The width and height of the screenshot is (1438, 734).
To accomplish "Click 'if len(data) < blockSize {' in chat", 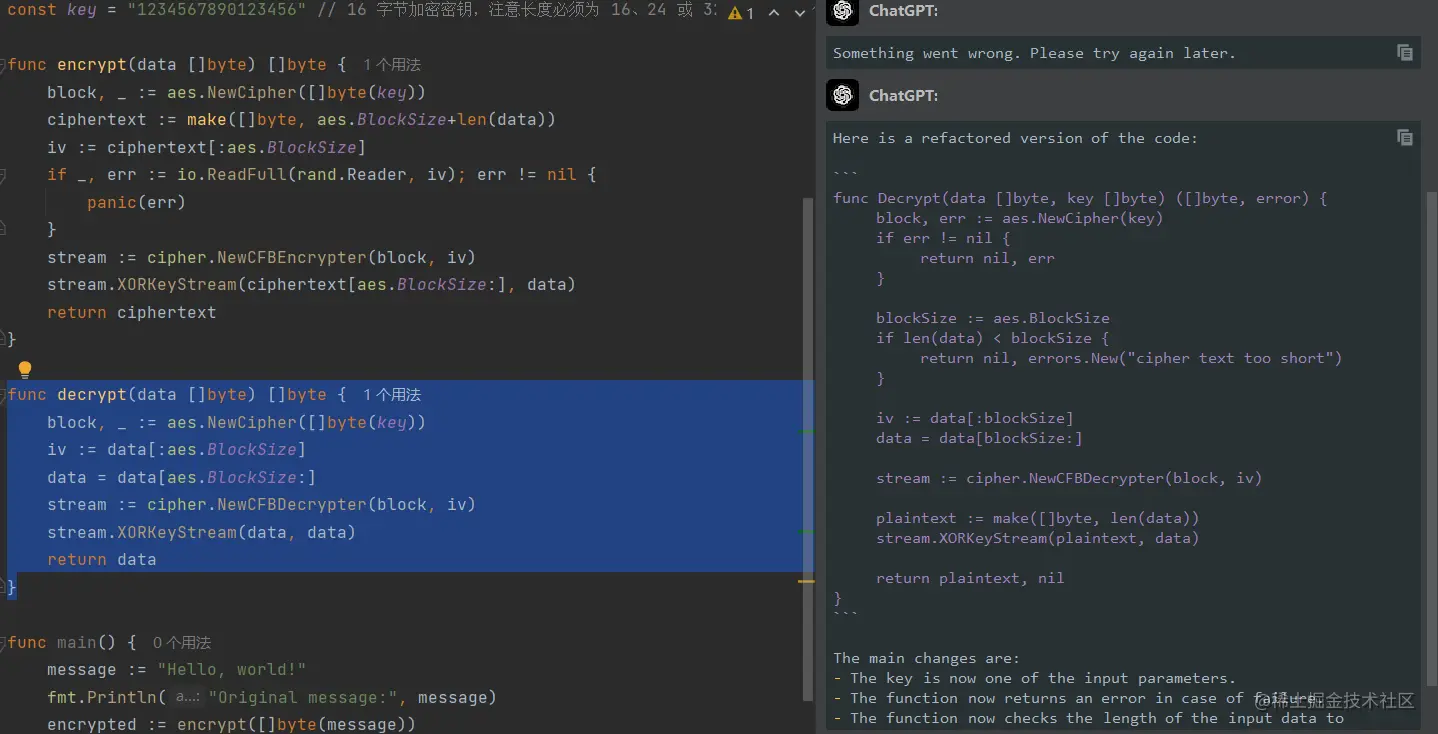I will (x=993, y=338).
